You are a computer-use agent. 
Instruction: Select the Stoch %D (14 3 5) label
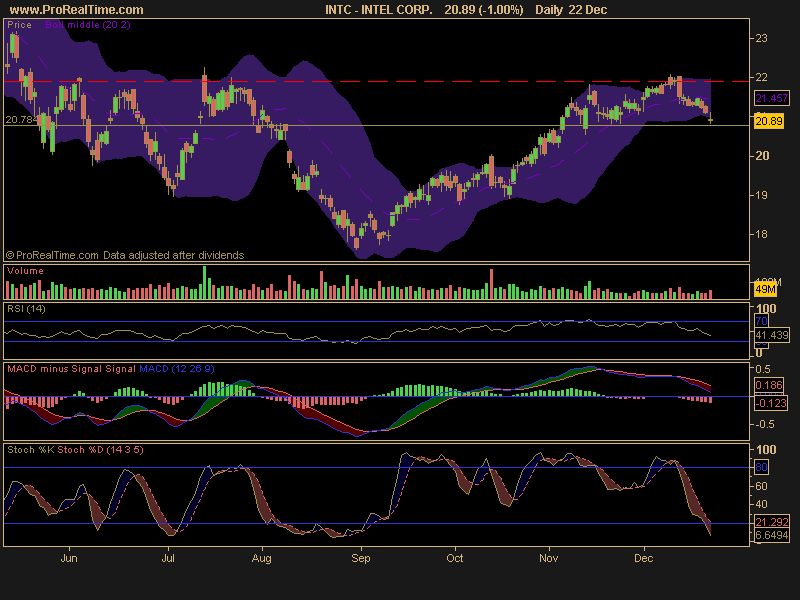(101, 449)
